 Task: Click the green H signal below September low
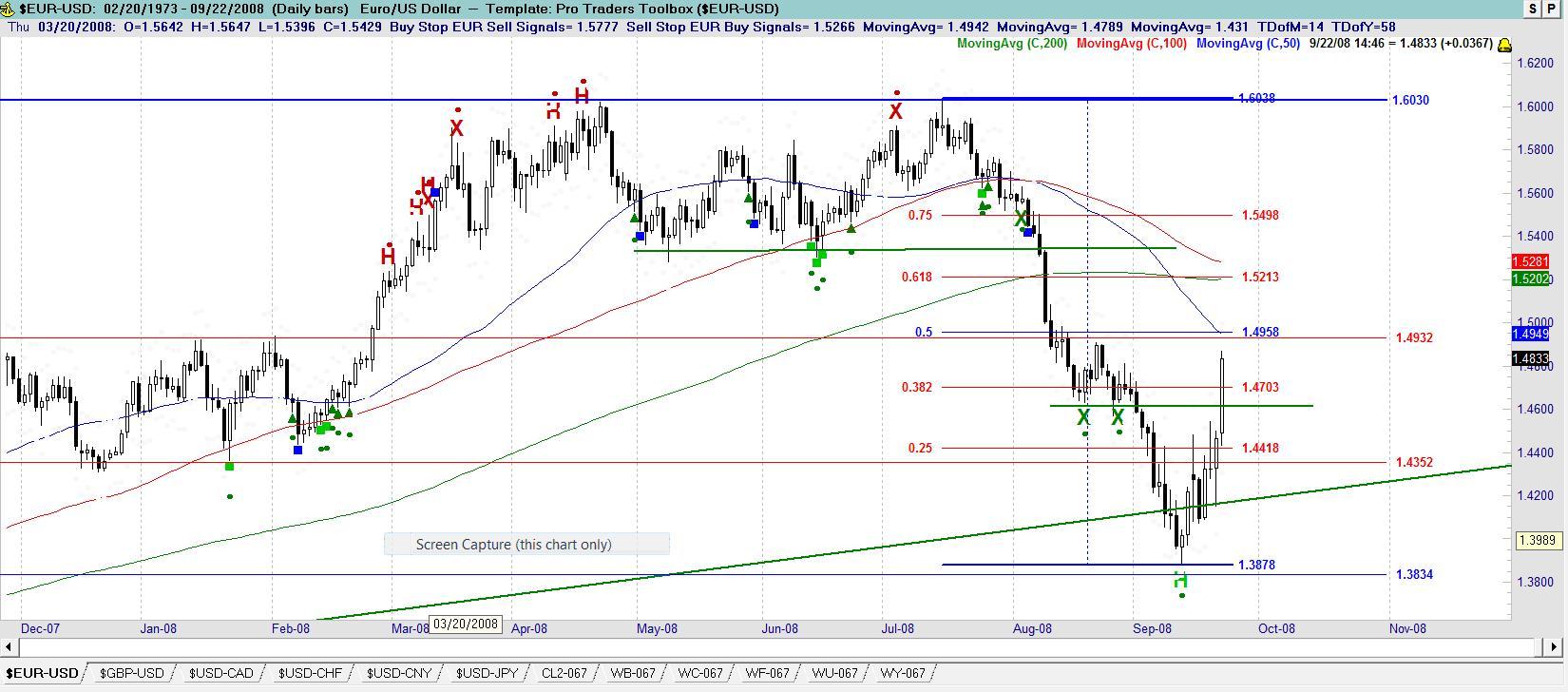(x=1180, y=580)
